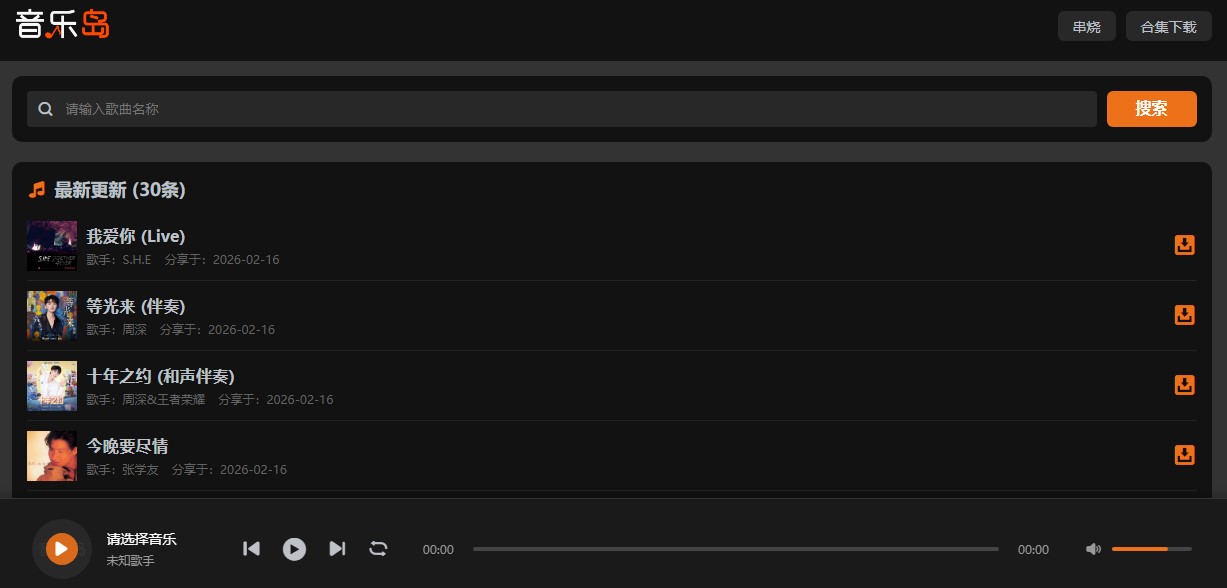Open the 今晚要尽情 album thumbnail
The height and width of the screenshot is (588, 1227).
click(x=52, y=456)
